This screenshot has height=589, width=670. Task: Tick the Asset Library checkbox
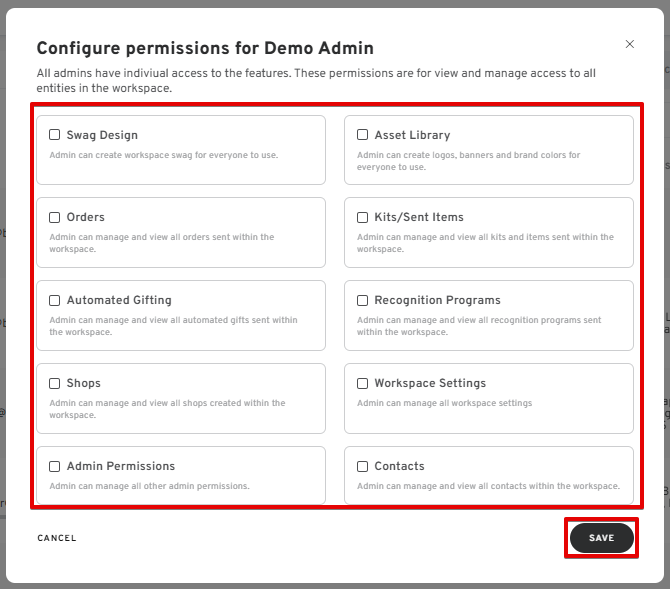[x=363, y=135]
